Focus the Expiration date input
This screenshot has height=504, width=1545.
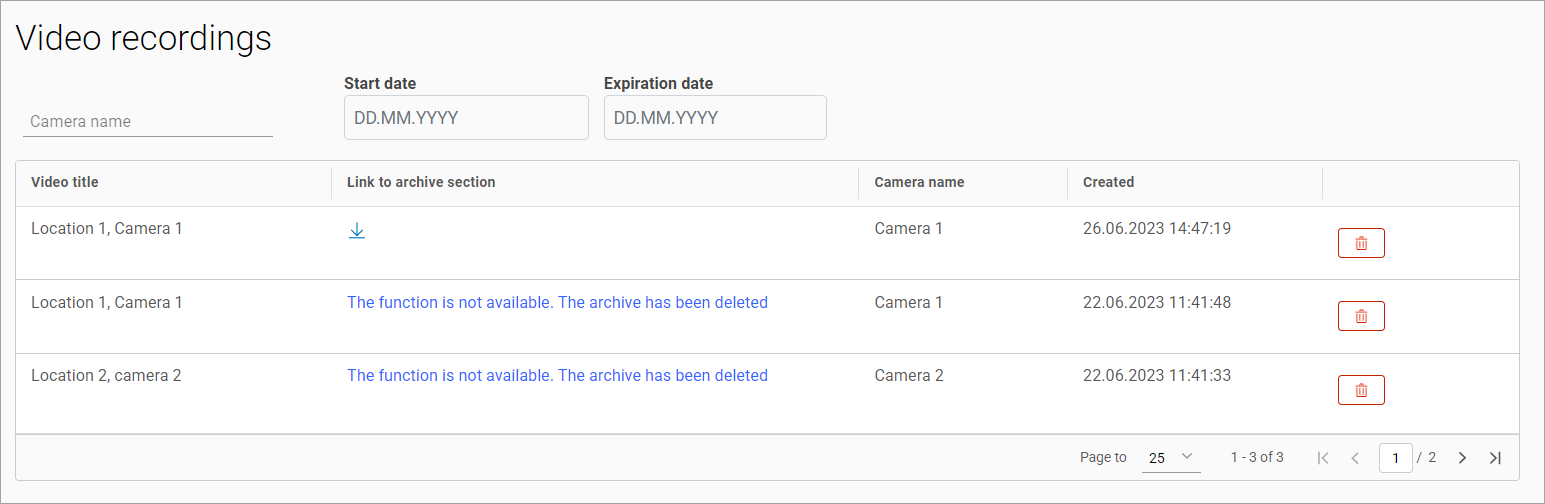pyautogui.click(x=715, y=118)
